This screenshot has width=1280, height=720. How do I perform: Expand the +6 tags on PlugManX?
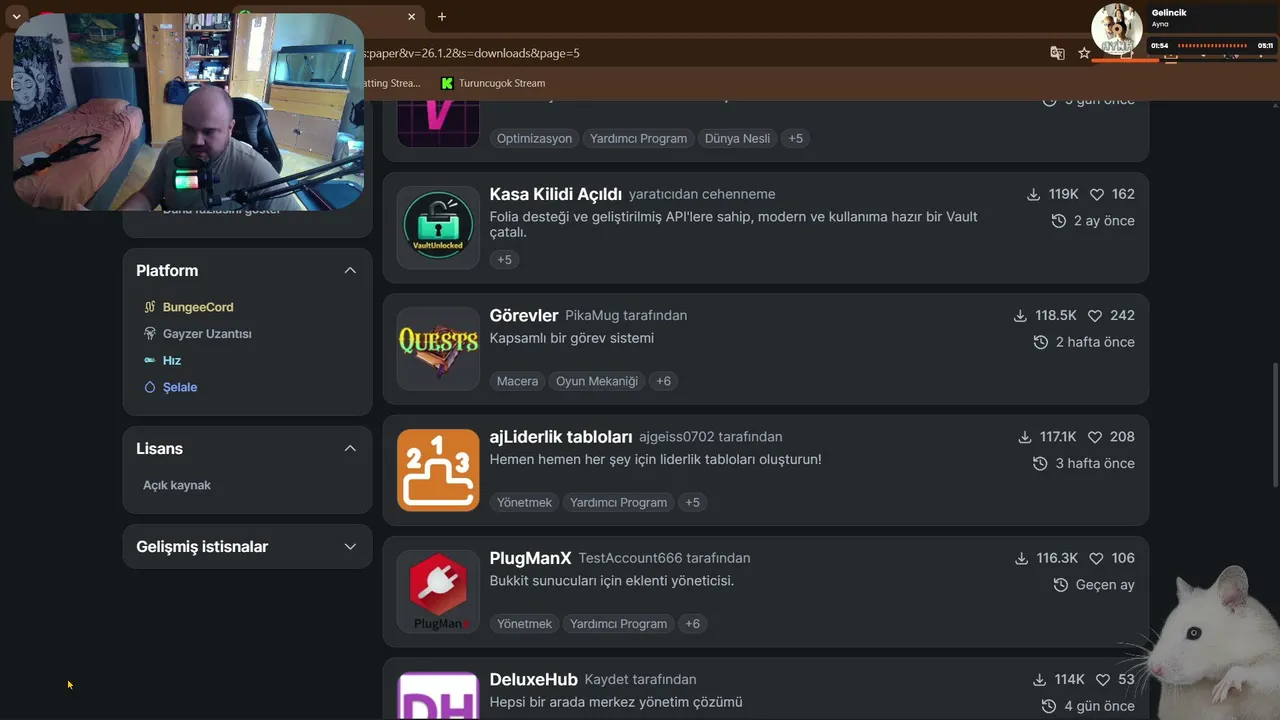tap(692, 623)
